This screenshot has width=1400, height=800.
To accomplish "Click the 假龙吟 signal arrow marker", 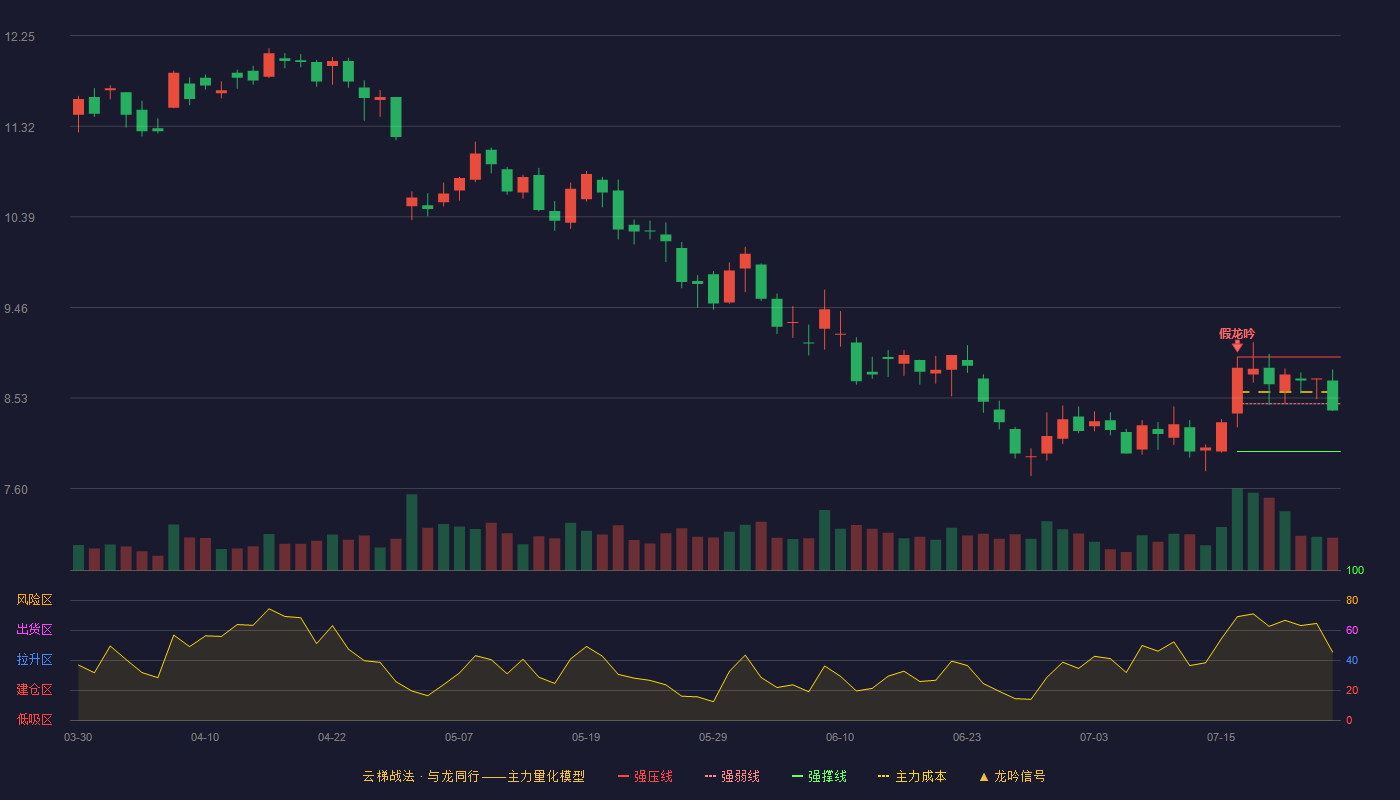I will [x=1237, y=346].
